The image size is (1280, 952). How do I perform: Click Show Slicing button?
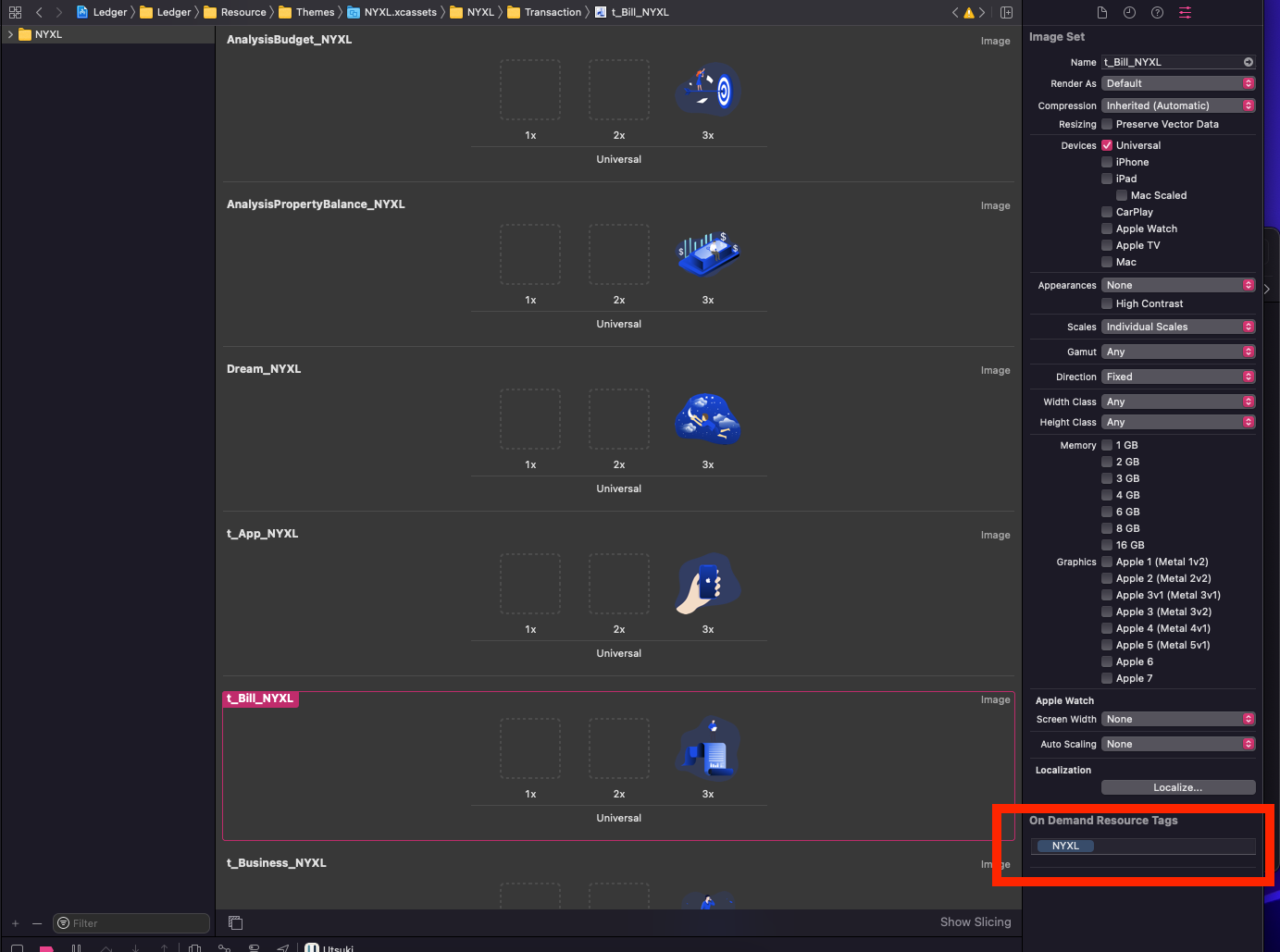tap(976, 921)
